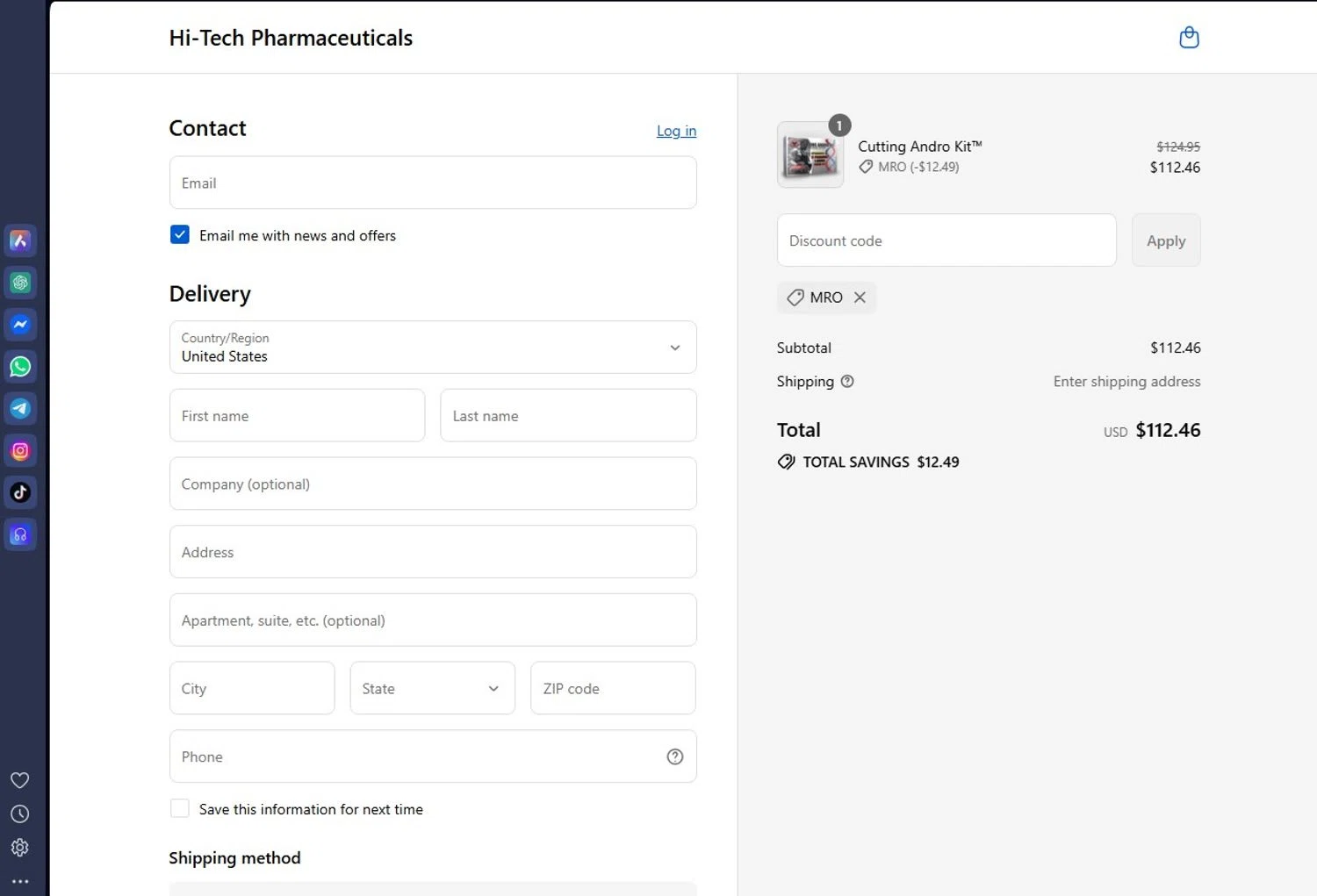Uncheck Email me with news and offers
1317x896 pixels.
pos(179,234)
